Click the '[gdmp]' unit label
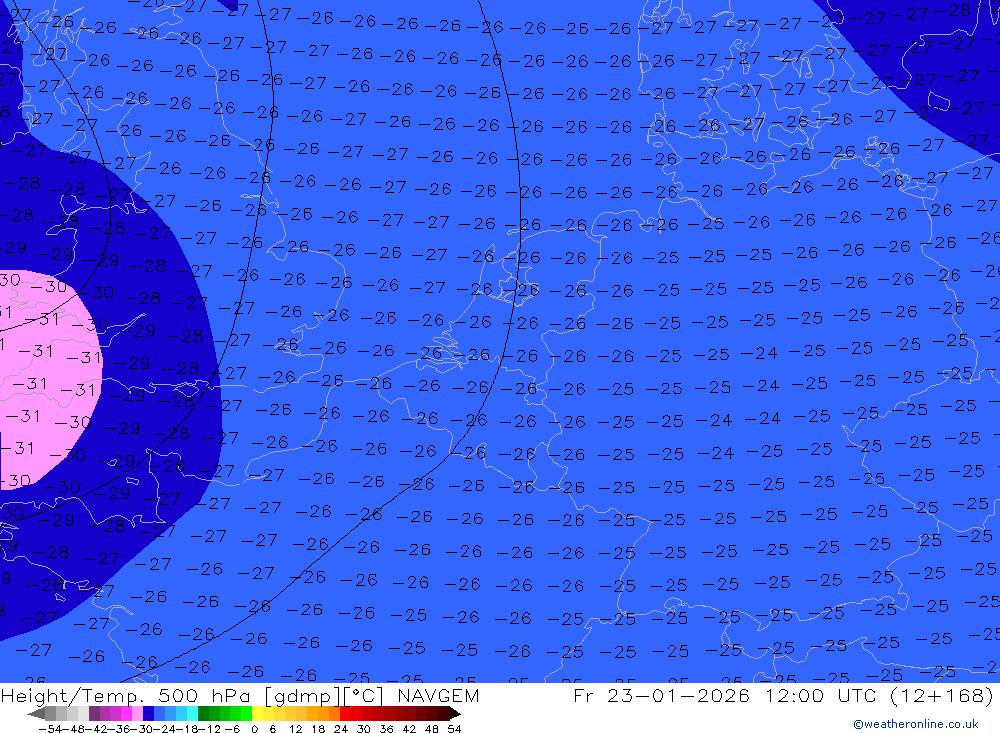The image size is (1000, 733). pyautogui.click(x=303, y=696)
